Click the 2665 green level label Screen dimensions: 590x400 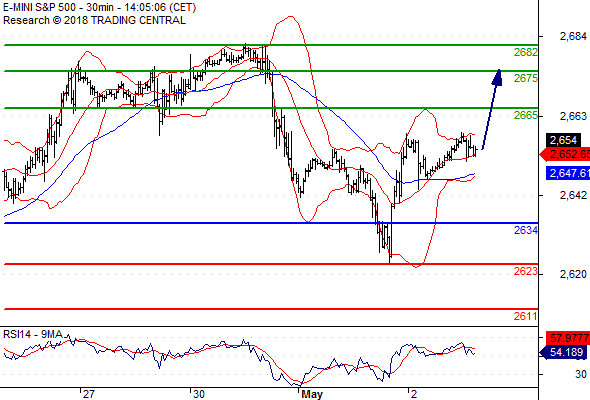(526, 115)
